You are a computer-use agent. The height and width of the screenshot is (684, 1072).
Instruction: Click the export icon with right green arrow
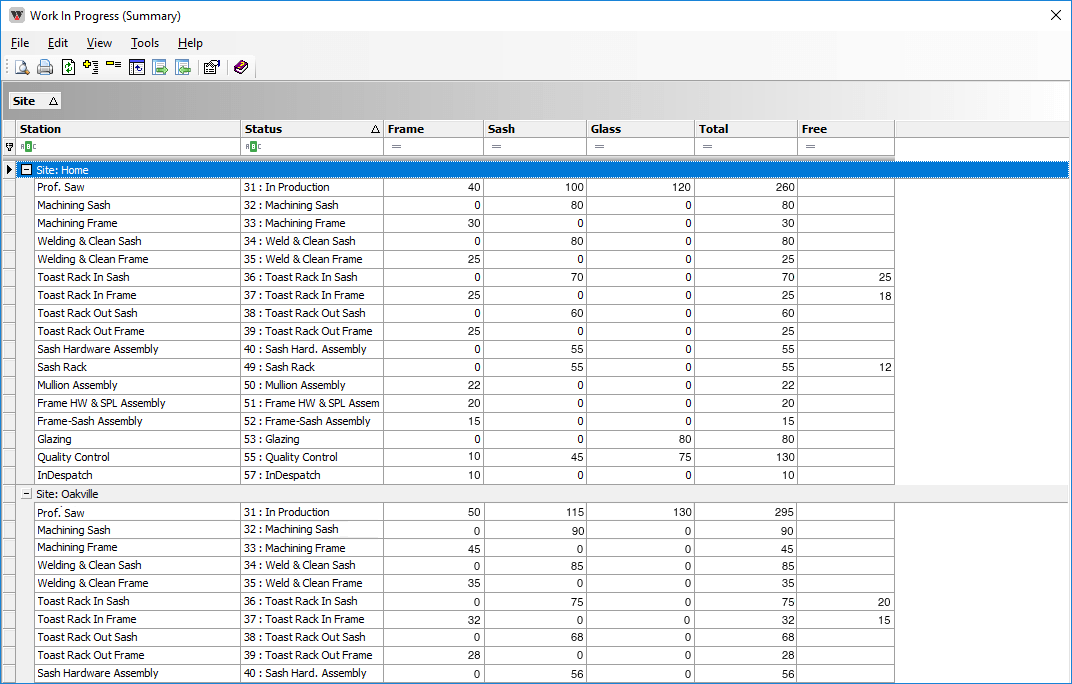160,68
